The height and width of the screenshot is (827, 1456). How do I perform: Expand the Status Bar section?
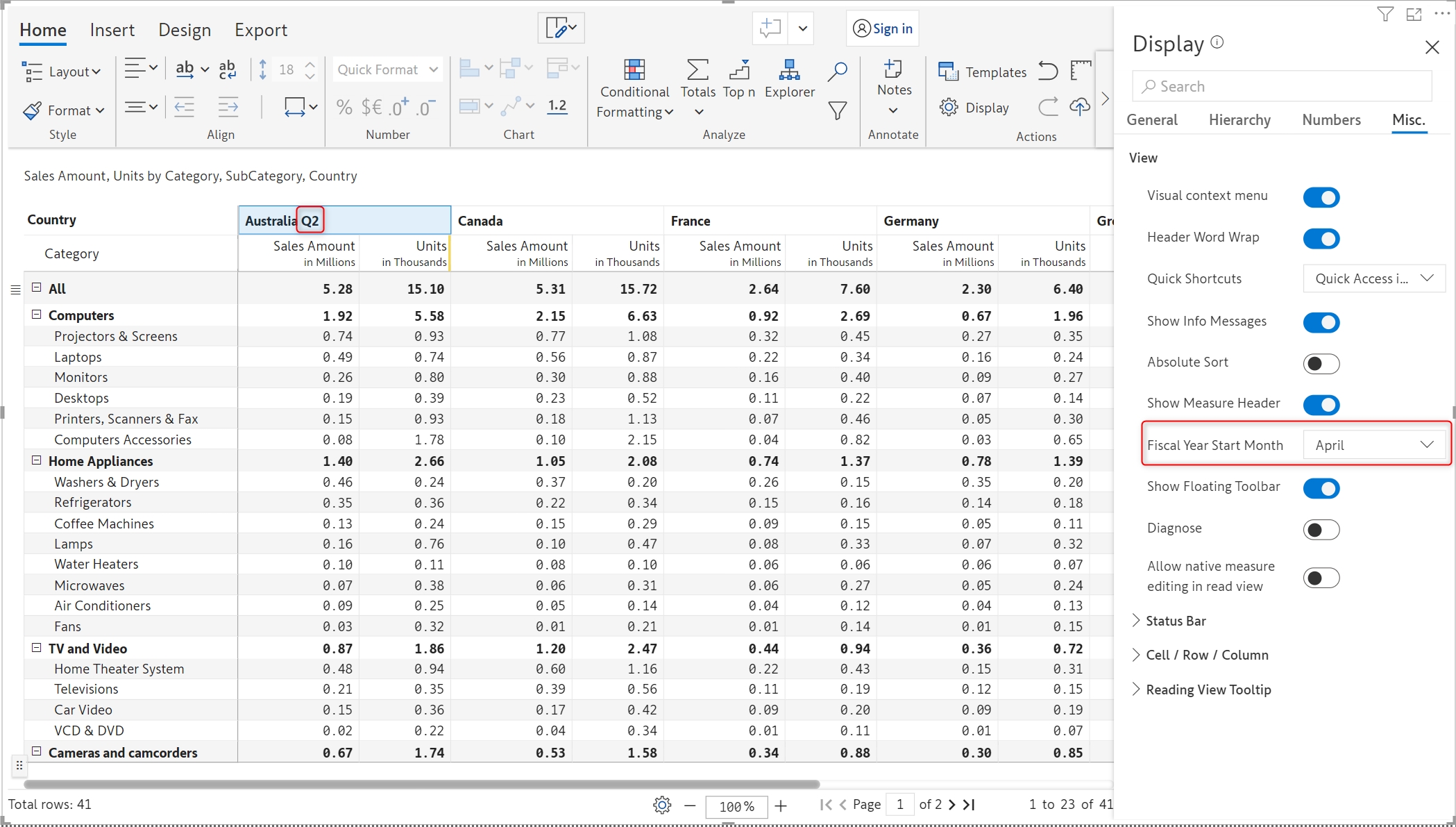pyautogui.click(x=1176, y=621)
